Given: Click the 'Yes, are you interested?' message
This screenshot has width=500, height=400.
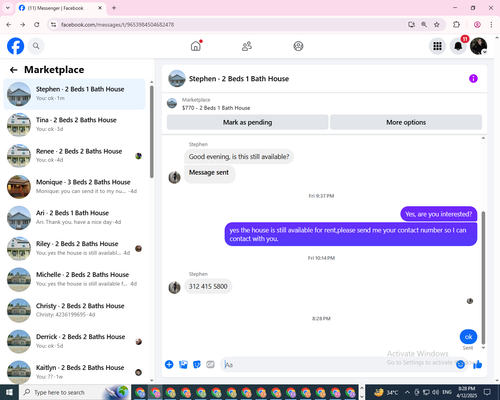Looking at the screenshot, I should pyautogui.click(x=439, y=214).
